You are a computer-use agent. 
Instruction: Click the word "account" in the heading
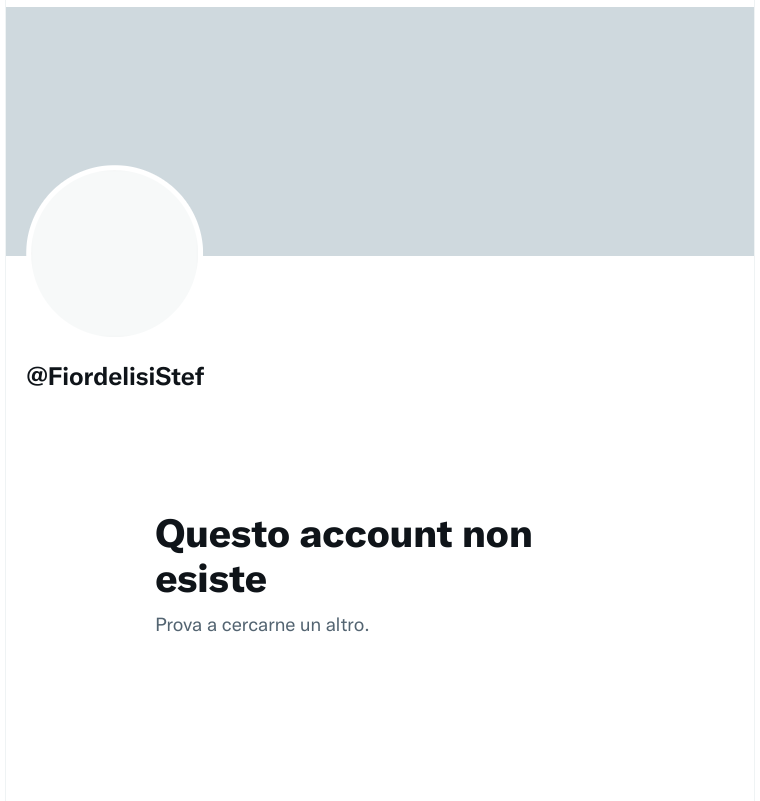(376, 535)
